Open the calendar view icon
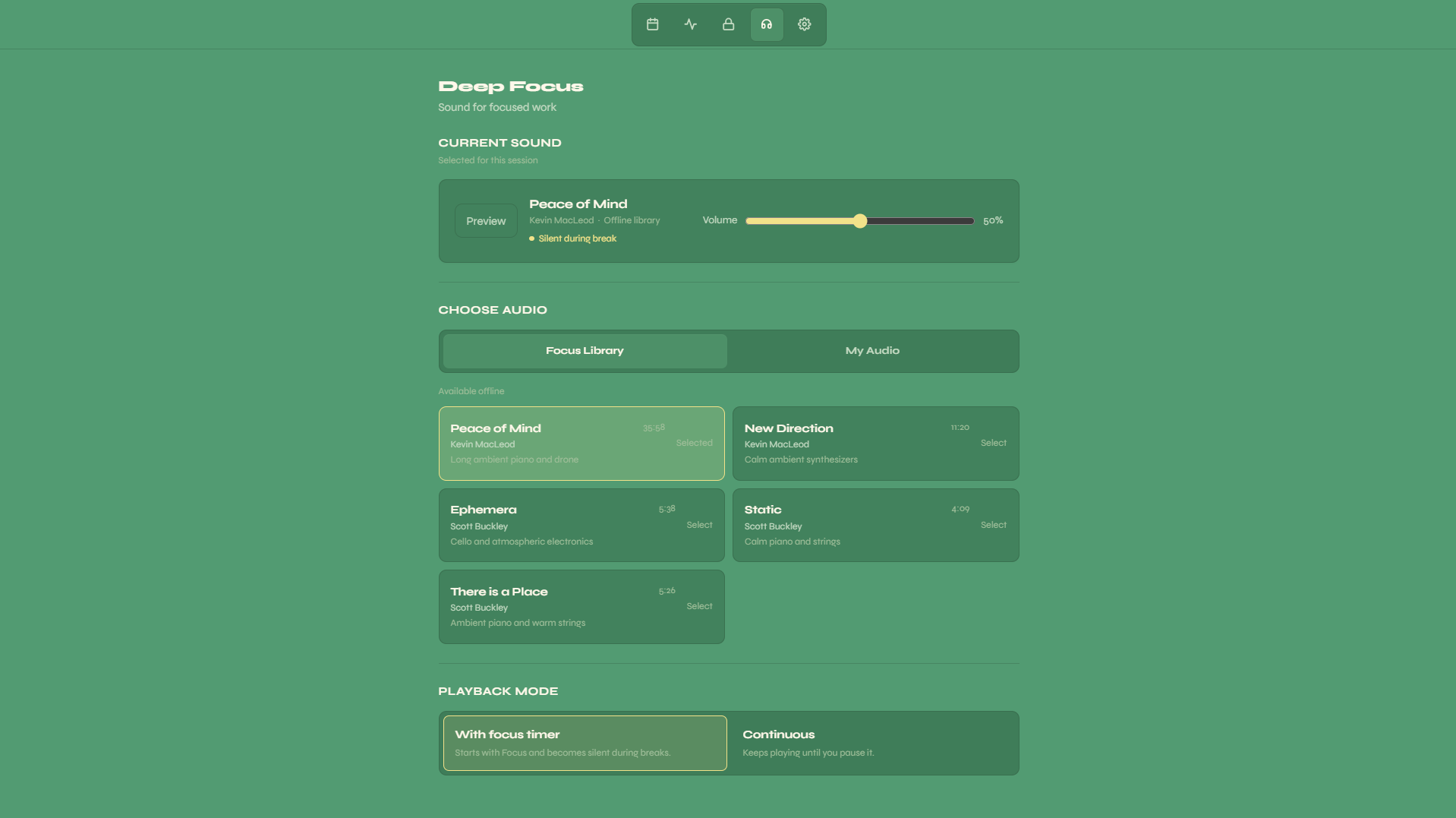The width and height of the screenshot is (1456, 818). point(652,24)
